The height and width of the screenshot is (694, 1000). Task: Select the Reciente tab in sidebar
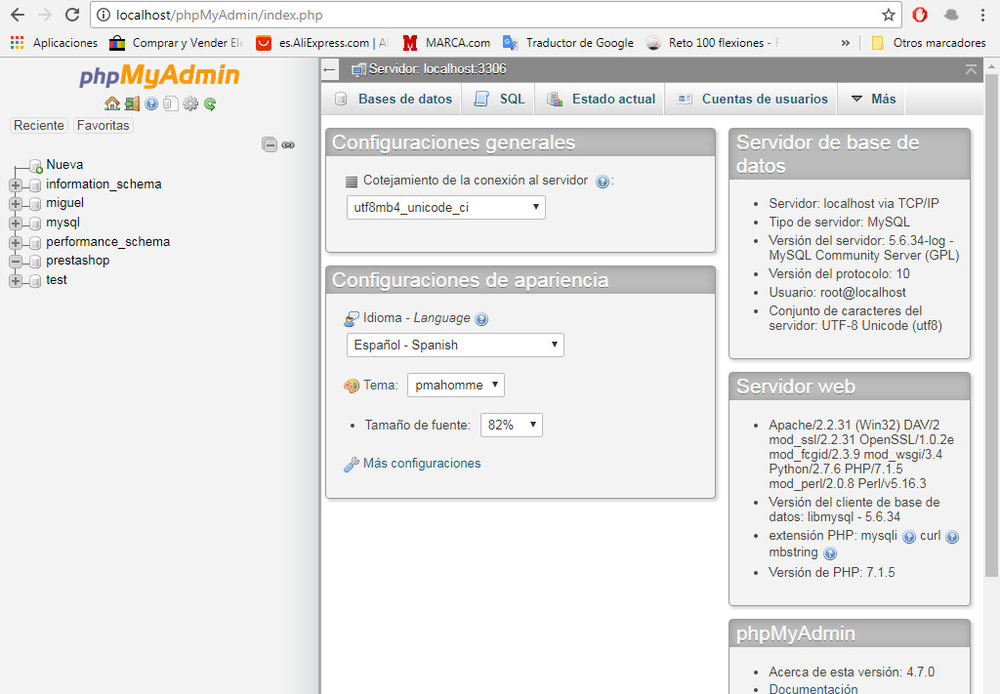(39, 126)
